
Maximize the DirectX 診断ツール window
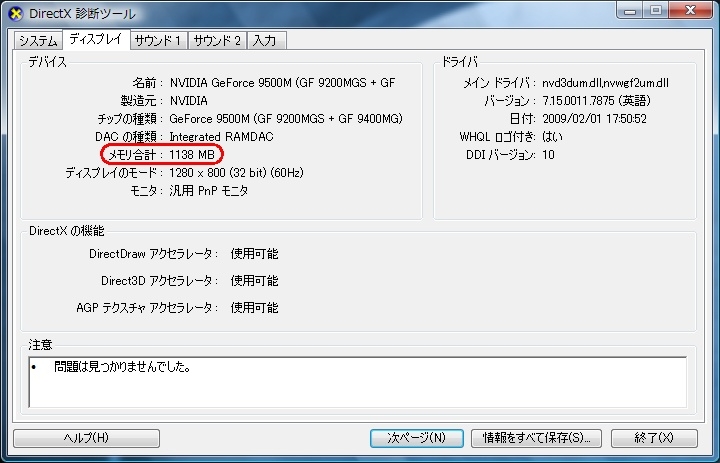656,10
